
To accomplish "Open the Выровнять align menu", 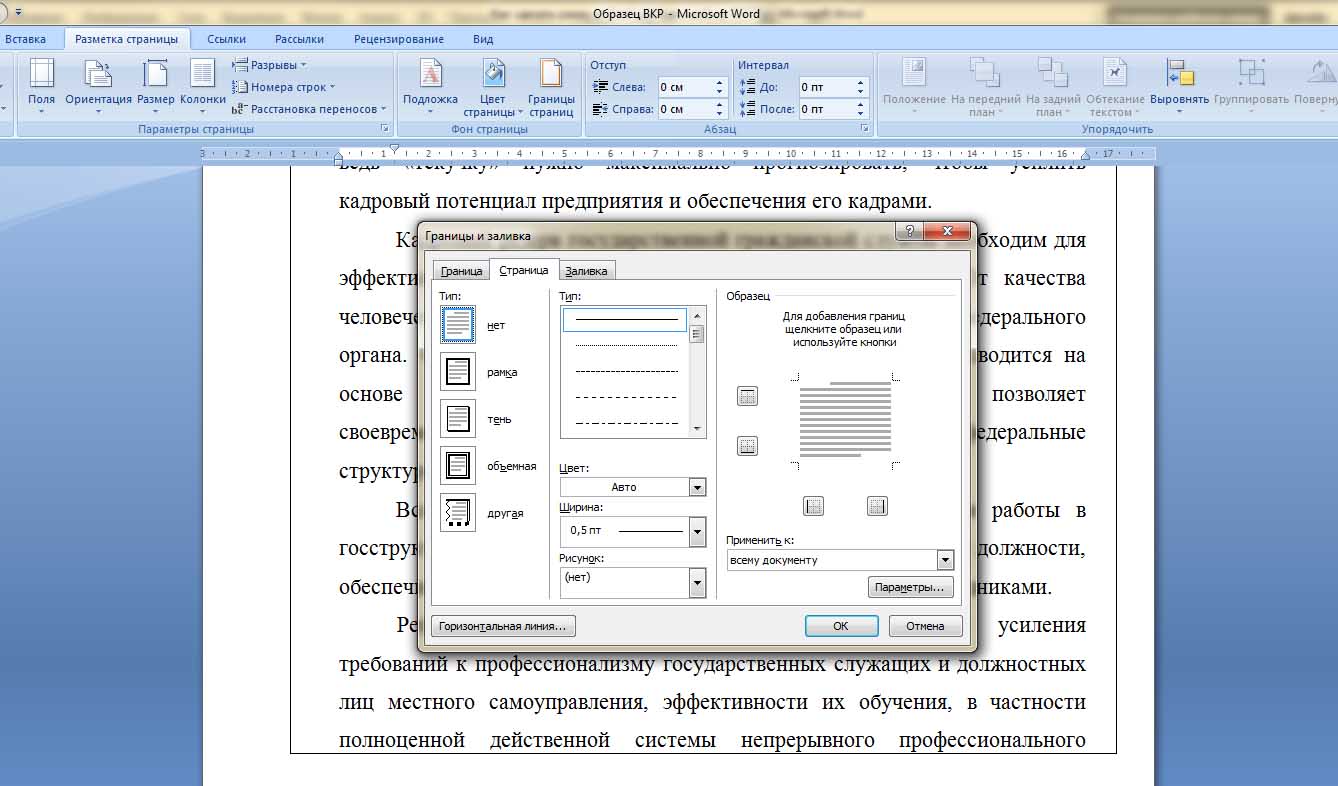I will (1179, 86).
